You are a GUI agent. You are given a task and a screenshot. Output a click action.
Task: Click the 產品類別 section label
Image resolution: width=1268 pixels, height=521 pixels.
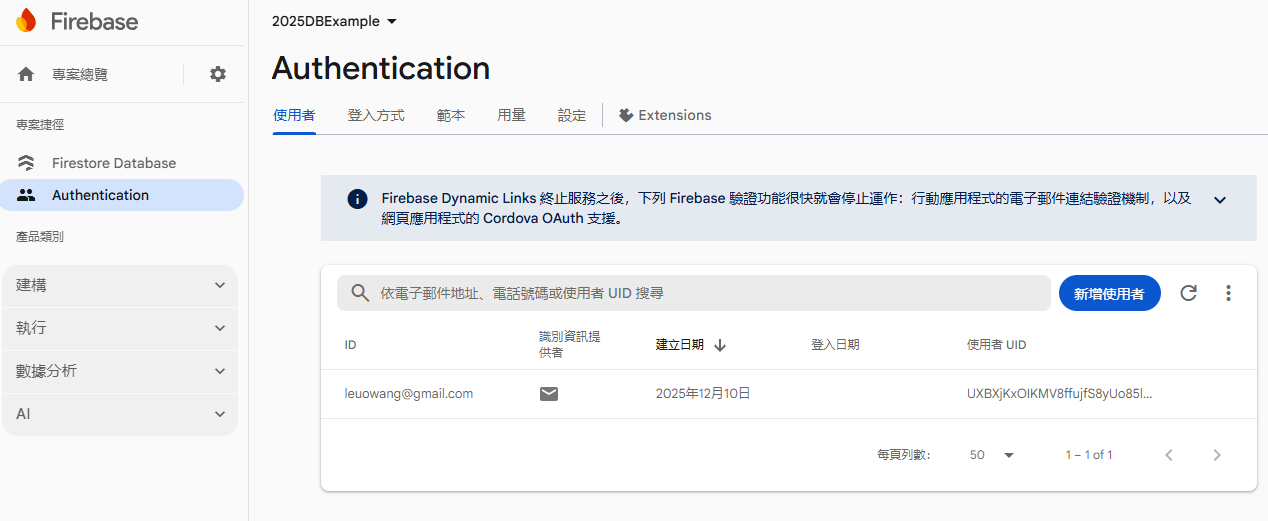click(x=40, y=237)
